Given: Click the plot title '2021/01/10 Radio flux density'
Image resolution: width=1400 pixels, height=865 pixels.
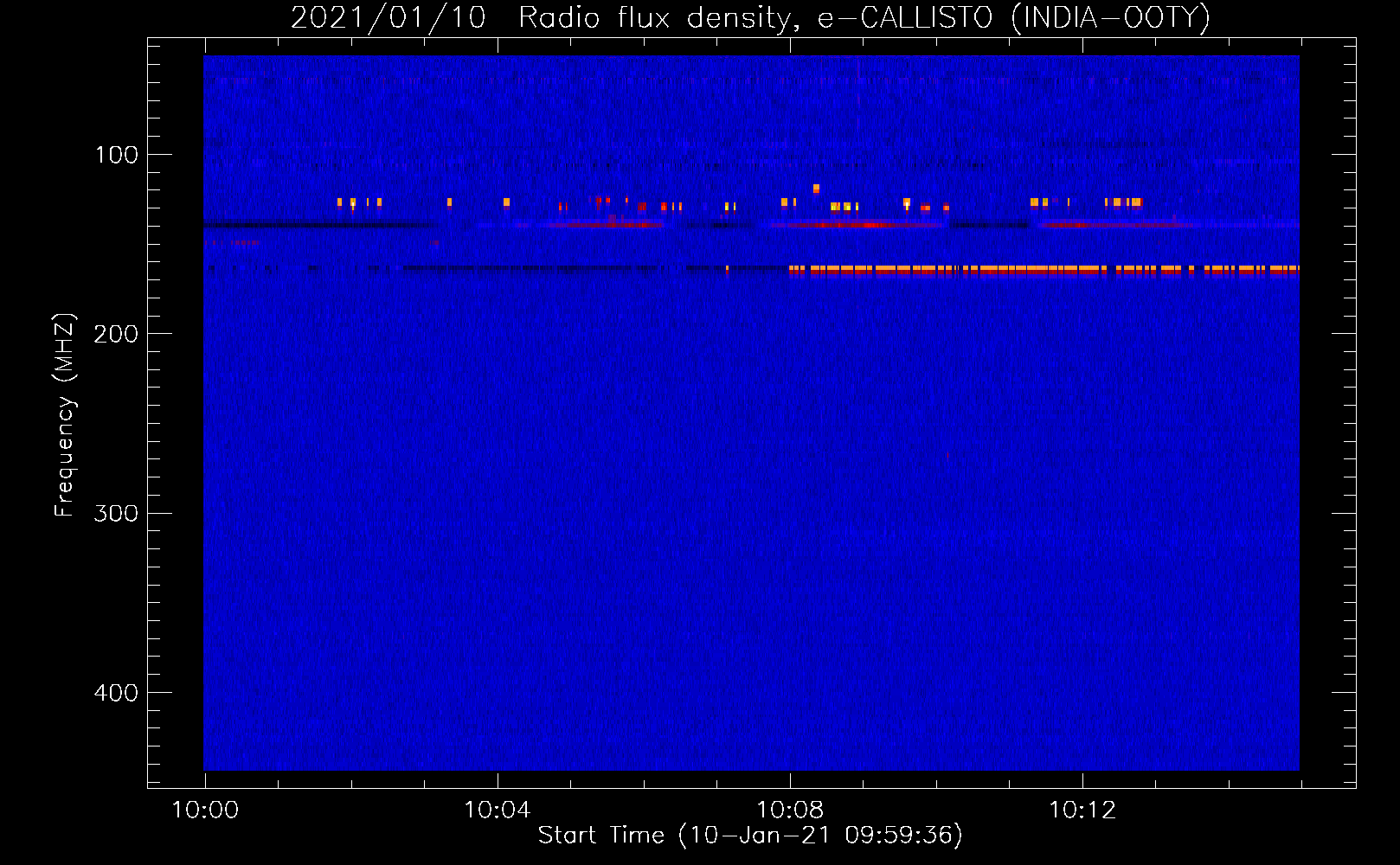Looking at the screenshot, I should [x=750, y=18].
